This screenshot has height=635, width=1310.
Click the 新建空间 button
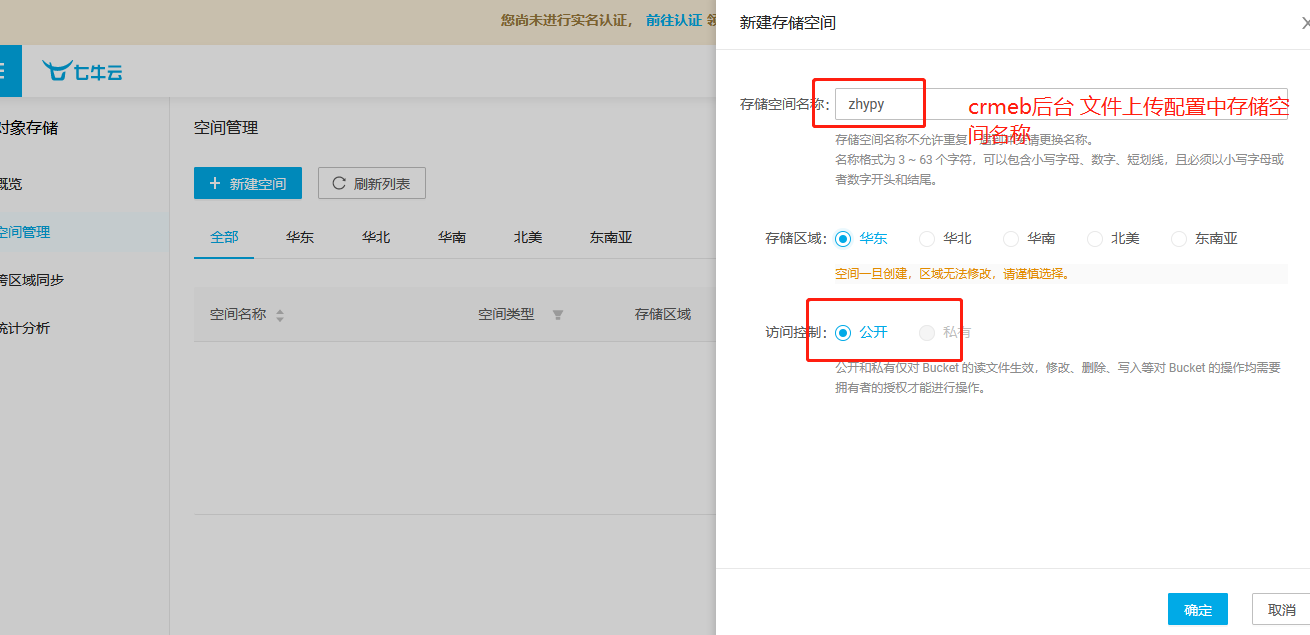tap(248, 183)
